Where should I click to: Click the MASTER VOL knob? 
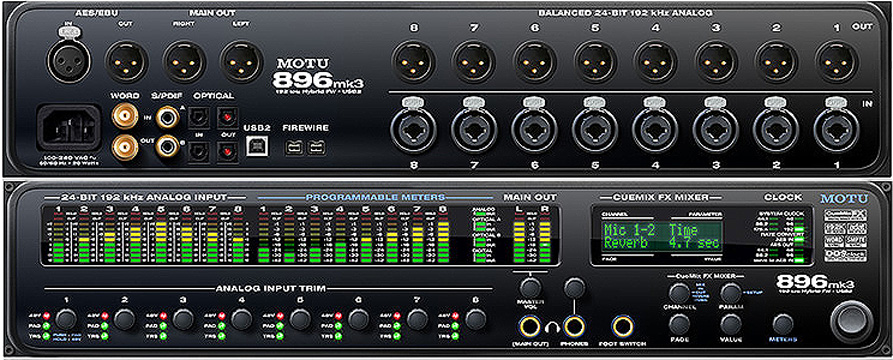(530, 287)
